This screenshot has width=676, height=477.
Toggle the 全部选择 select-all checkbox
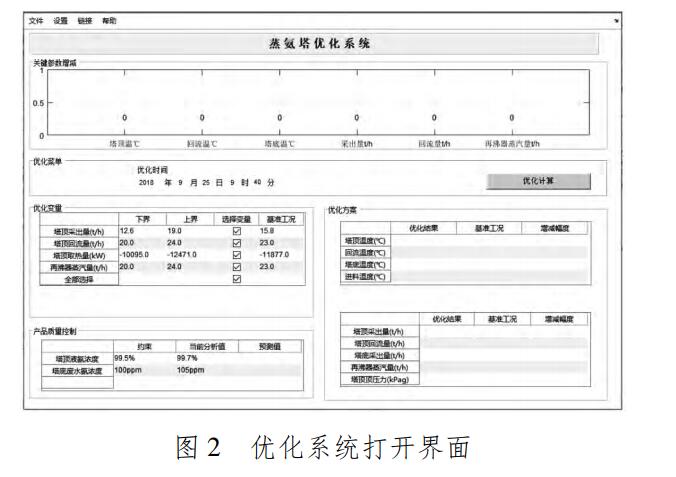coord(236,279)
